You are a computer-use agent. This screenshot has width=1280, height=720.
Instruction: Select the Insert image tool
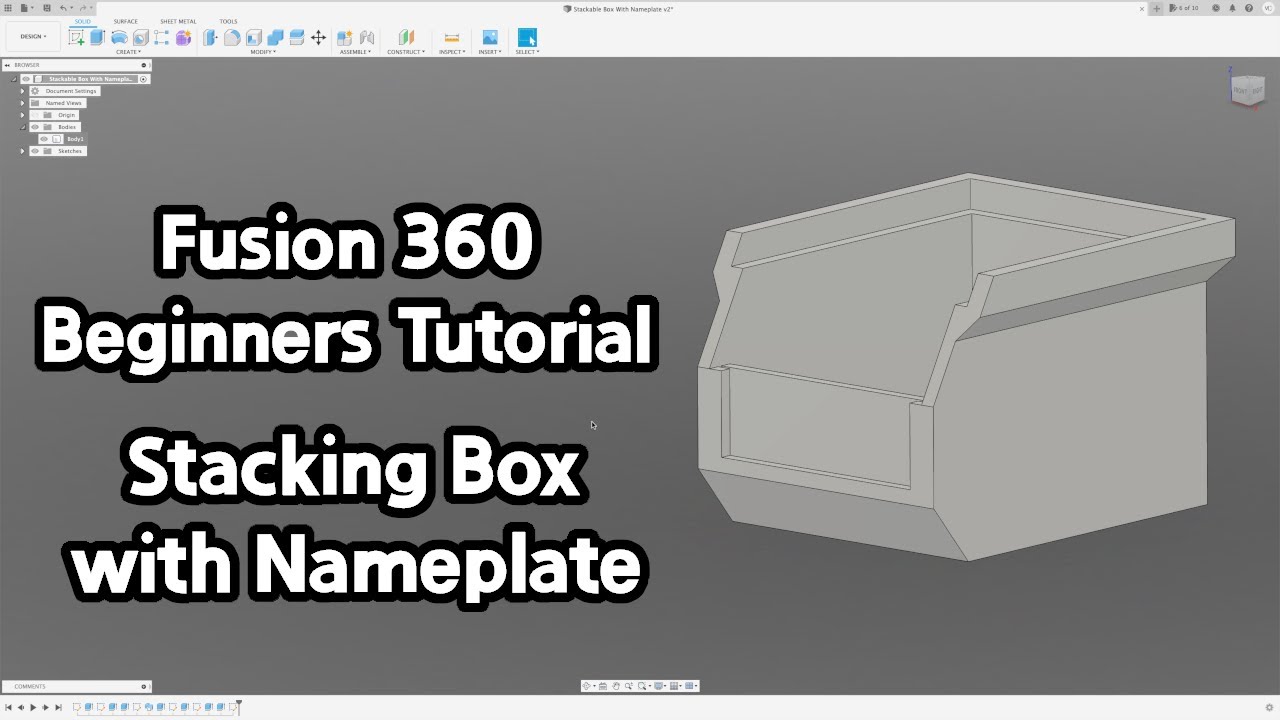[490, 38]
